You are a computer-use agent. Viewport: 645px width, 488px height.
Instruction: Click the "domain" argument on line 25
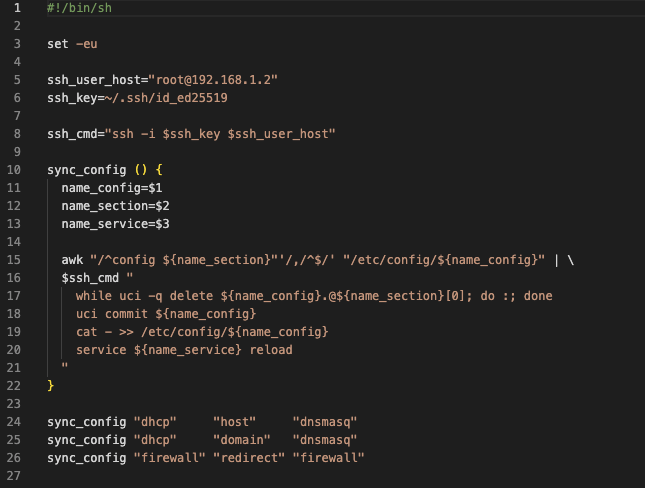coord(242,440)
